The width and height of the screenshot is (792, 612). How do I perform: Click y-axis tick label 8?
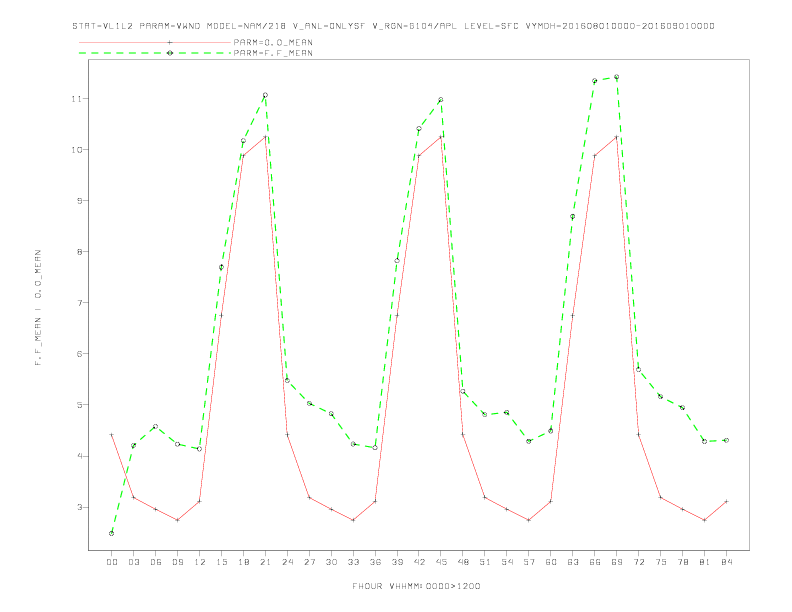79,251
